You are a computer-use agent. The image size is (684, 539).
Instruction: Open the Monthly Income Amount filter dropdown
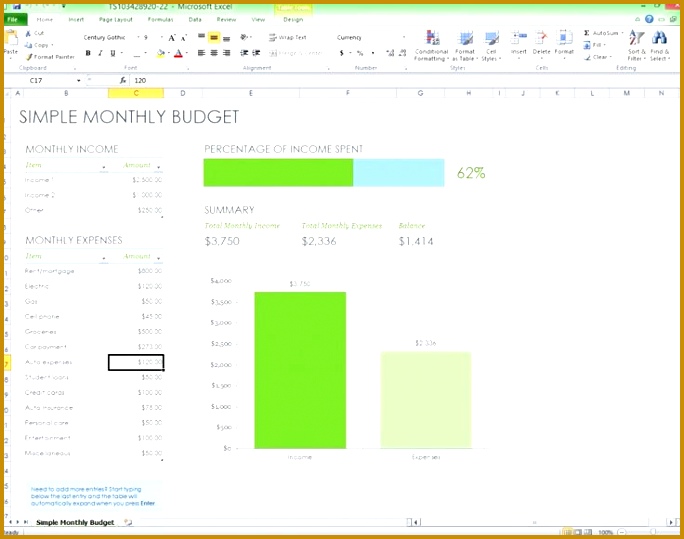click(x=158, y=167)
